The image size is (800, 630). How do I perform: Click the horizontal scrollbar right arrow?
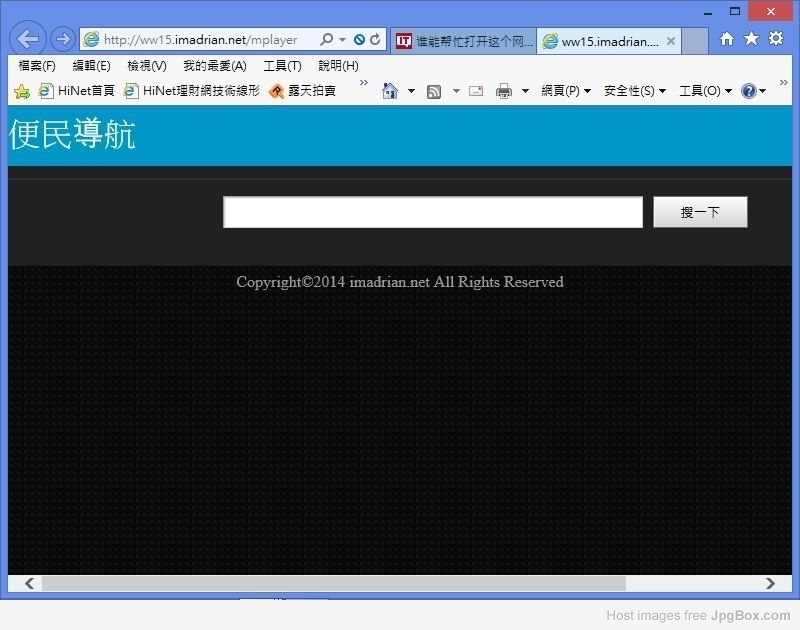click(x=770, y=583)
